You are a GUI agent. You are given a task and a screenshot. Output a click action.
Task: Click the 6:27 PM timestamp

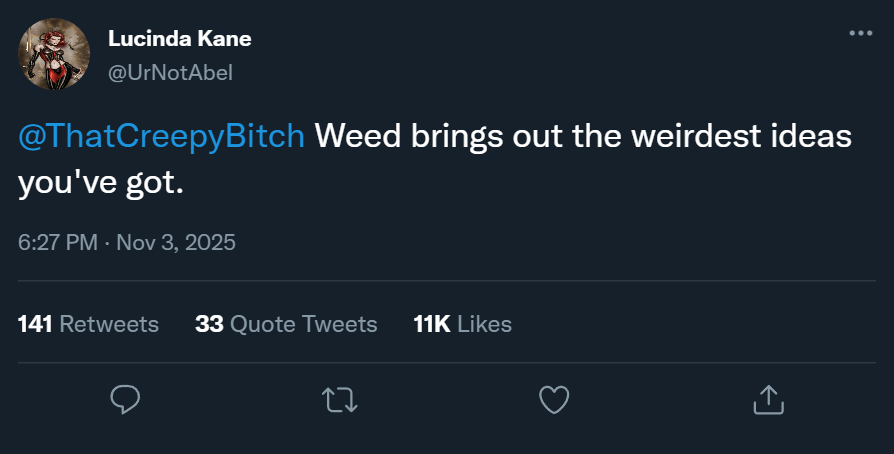coord(58,243)
